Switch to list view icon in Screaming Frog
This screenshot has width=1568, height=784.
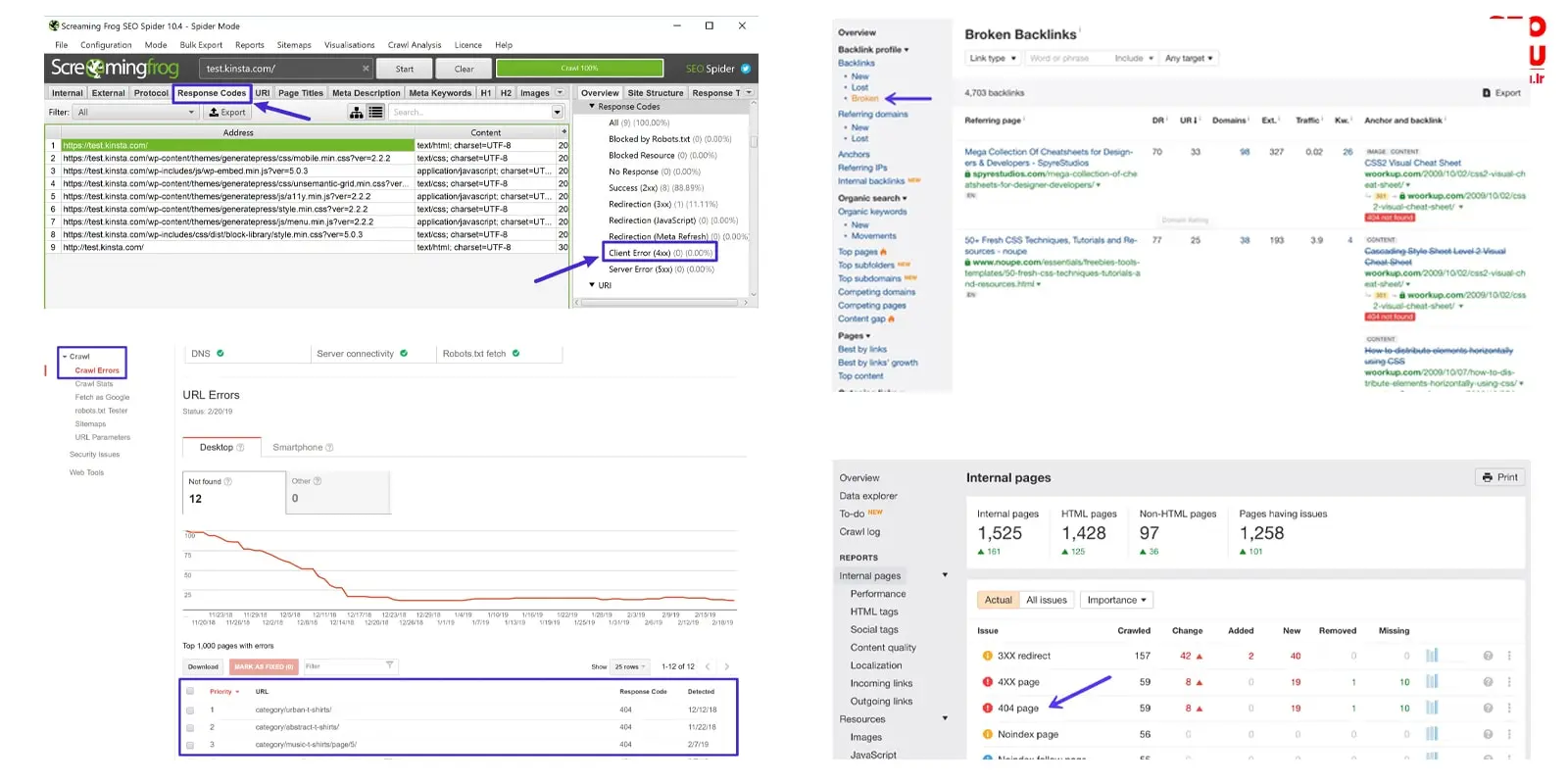click(375, 113)
